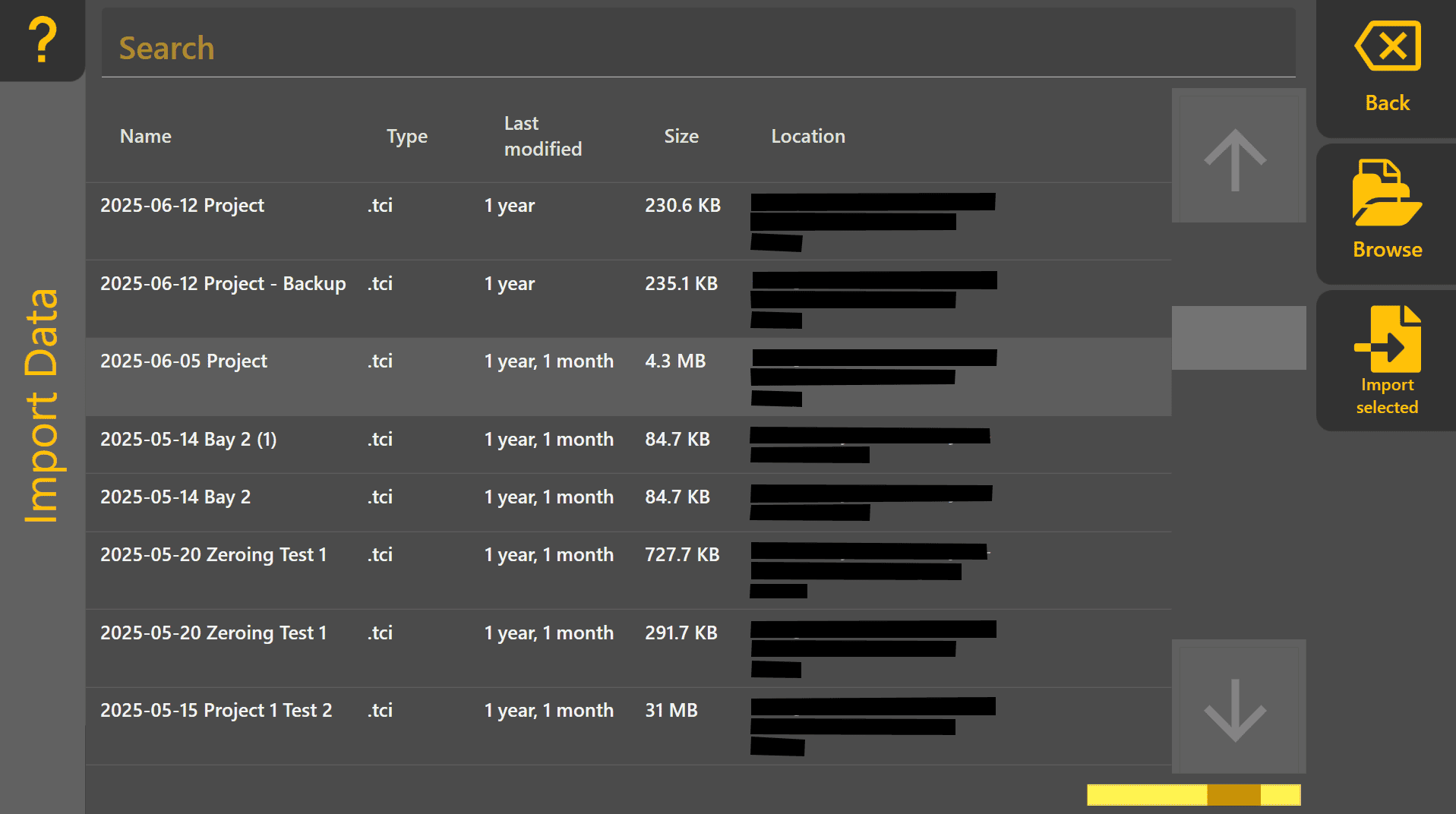Click the Location column header
The image size is (1456, 814).
808,136
